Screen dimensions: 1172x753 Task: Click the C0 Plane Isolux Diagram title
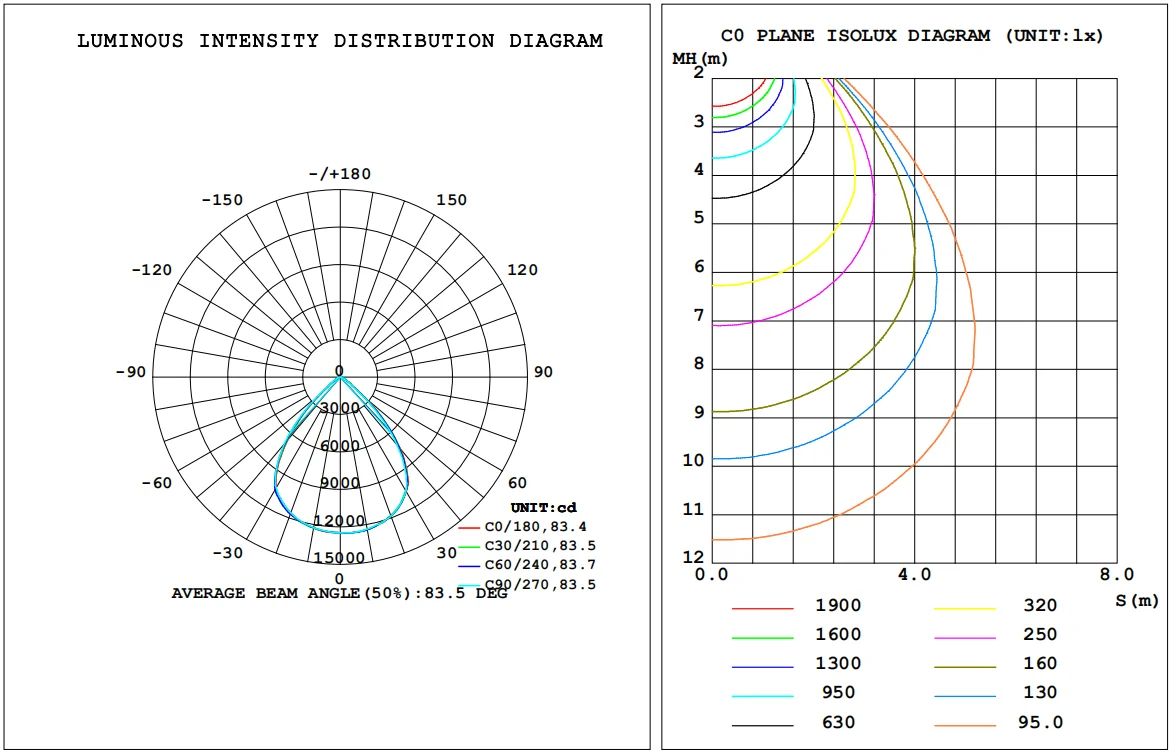911,35
